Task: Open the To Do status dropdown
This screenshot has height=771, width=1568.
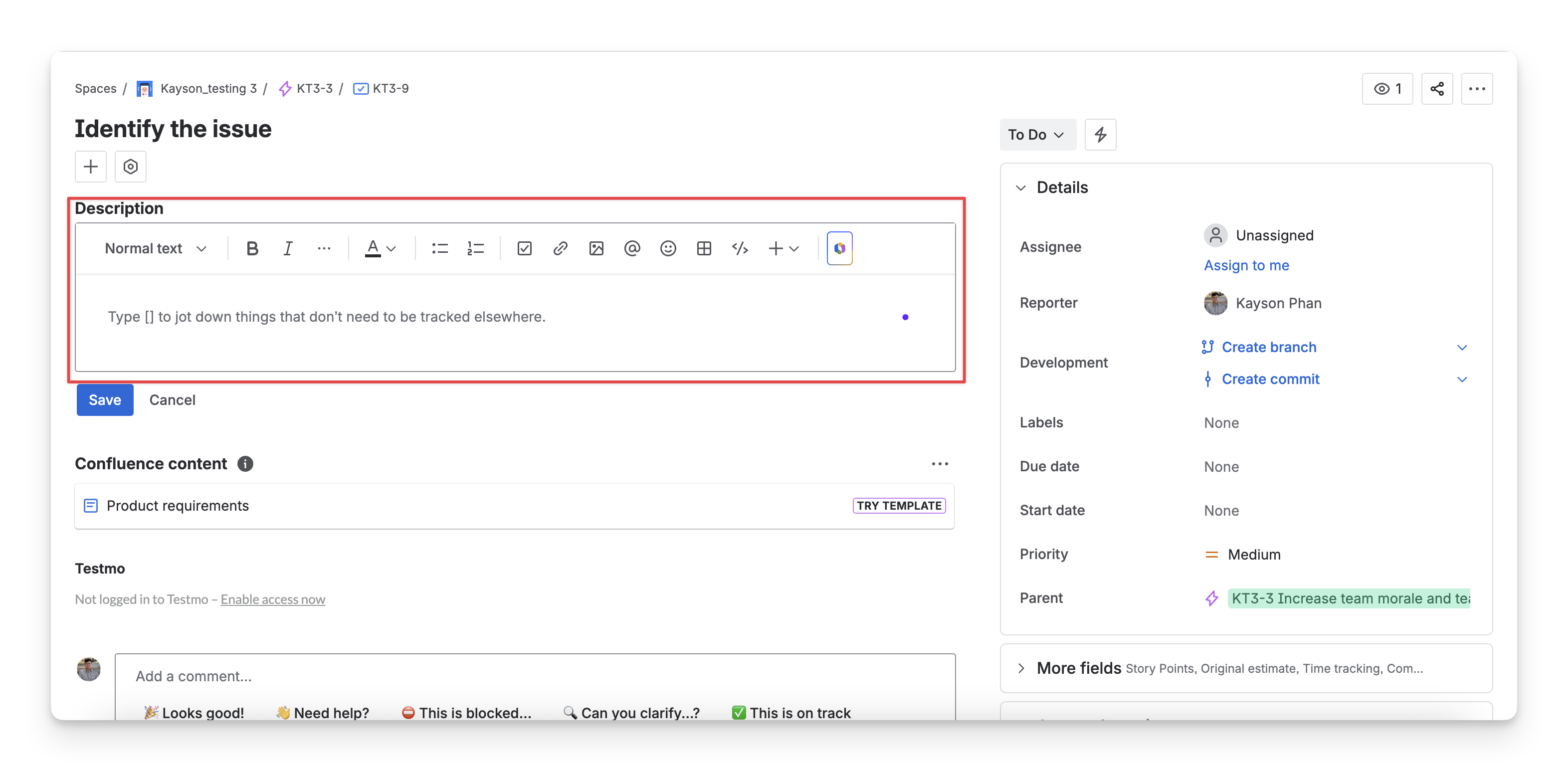Action: pos(1037,135)
